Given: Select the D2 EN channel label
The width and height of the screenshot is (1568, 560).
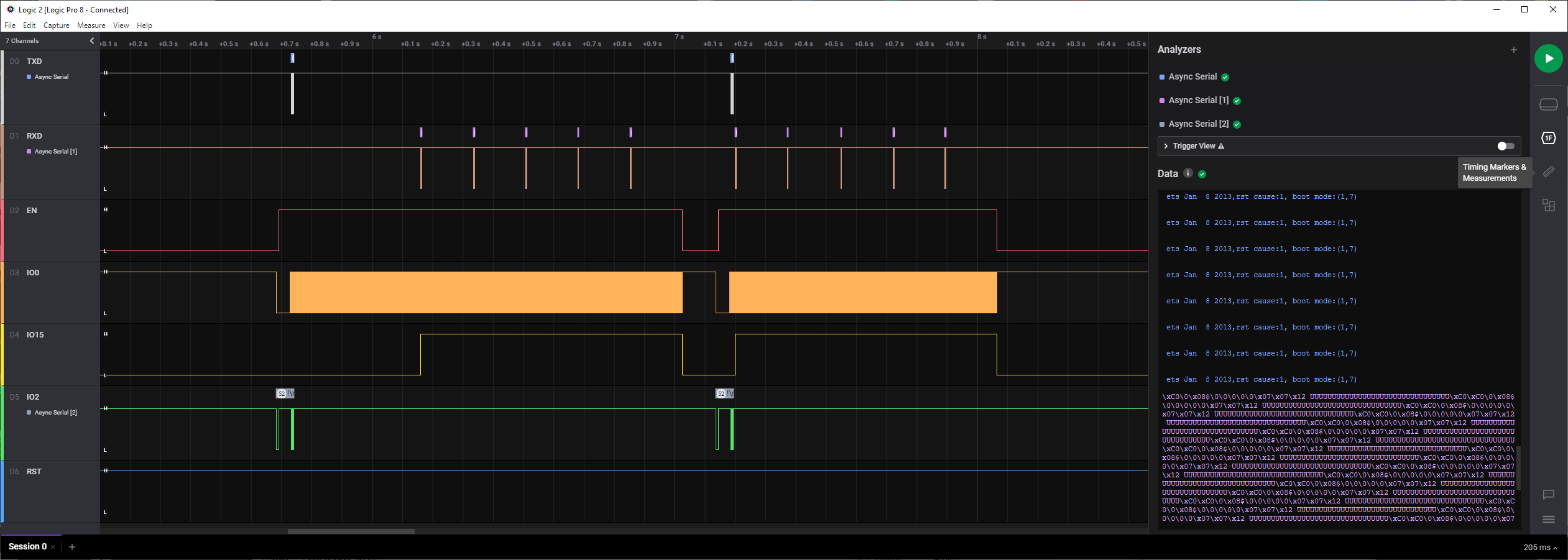Looking at the screenshot, I should (x=32, y=211).
